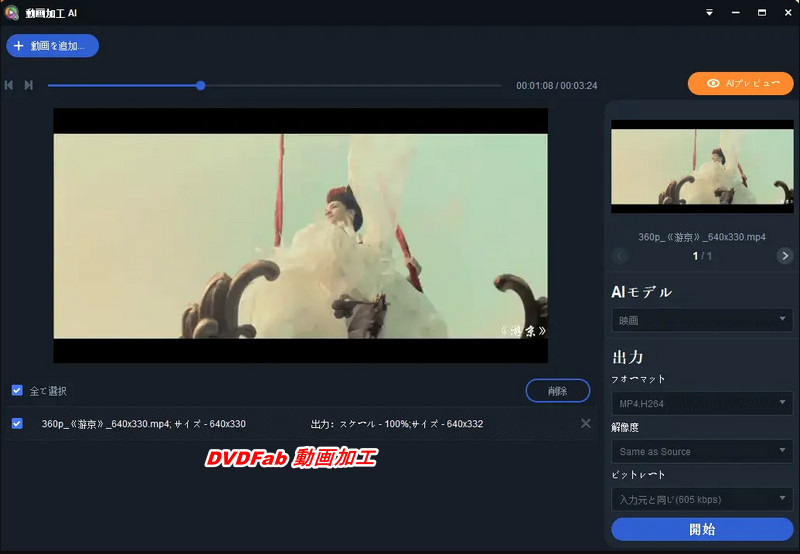Viewport: 800px width, 554px height.
Task: Click the main video preview area
Action: coord(301,235)
